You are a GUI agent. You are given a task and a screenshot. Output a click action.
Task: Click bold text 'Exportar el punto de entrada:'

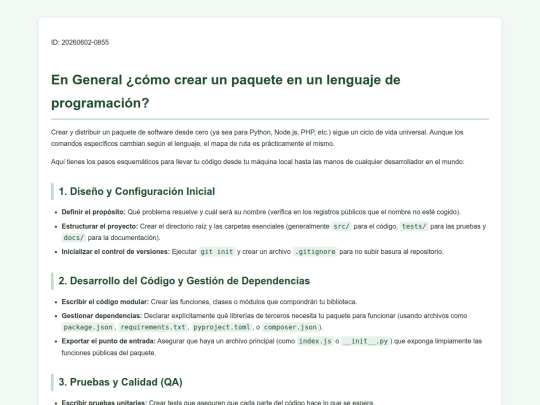pos(108,341)
